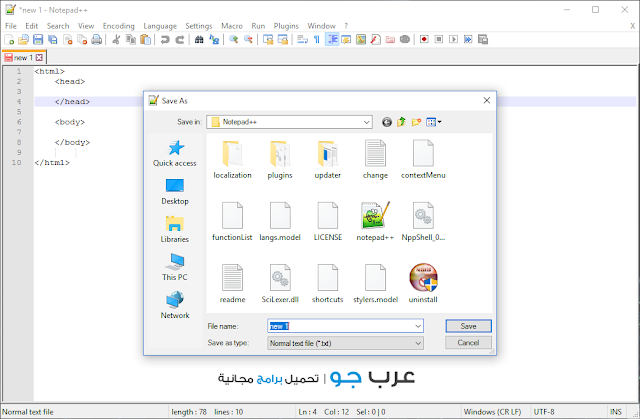Click the Print toolbar icon
The image size is (640, 419).
pos(97,40)
